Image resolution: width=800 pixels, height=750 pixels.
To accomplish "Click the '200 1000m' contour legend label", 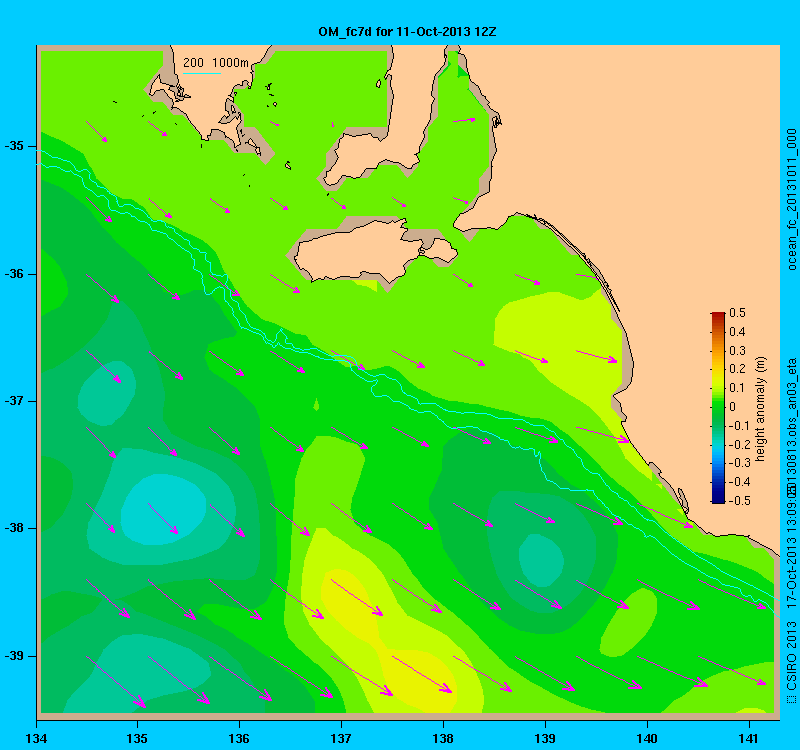I will (x=216, y=63).
